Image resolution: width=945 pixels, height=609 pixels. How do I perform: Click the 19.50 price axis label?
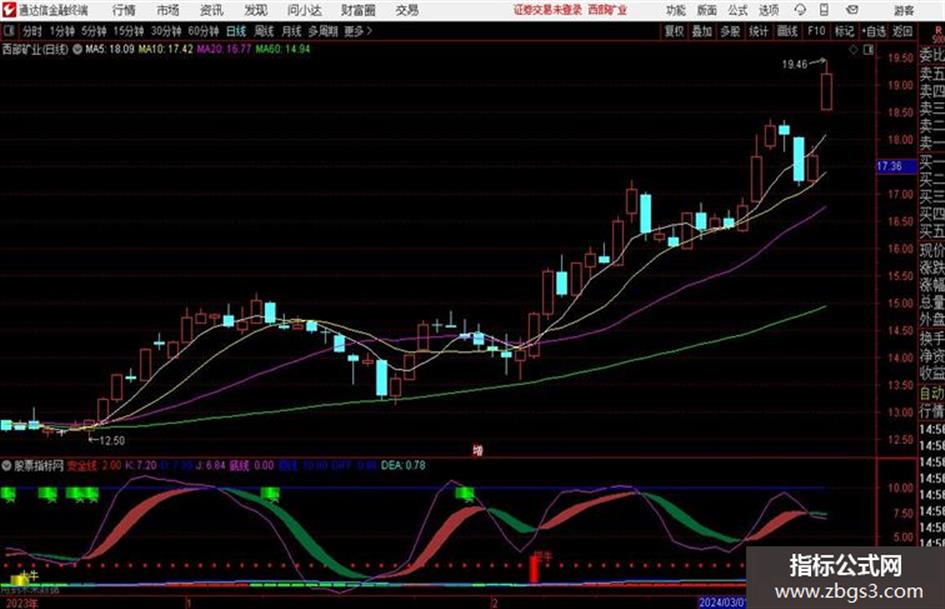[x=900, y=58]
